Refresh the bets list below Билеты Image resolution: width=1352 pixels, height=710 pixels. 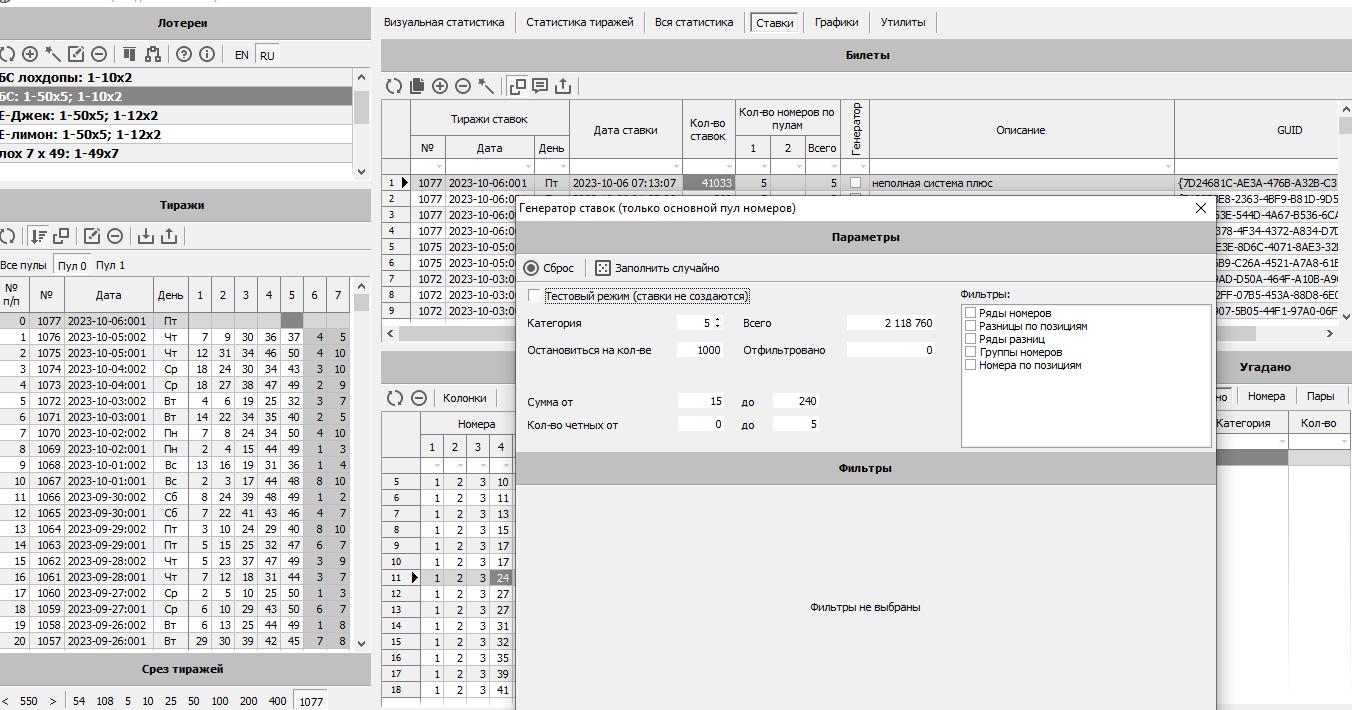[394, 398]
